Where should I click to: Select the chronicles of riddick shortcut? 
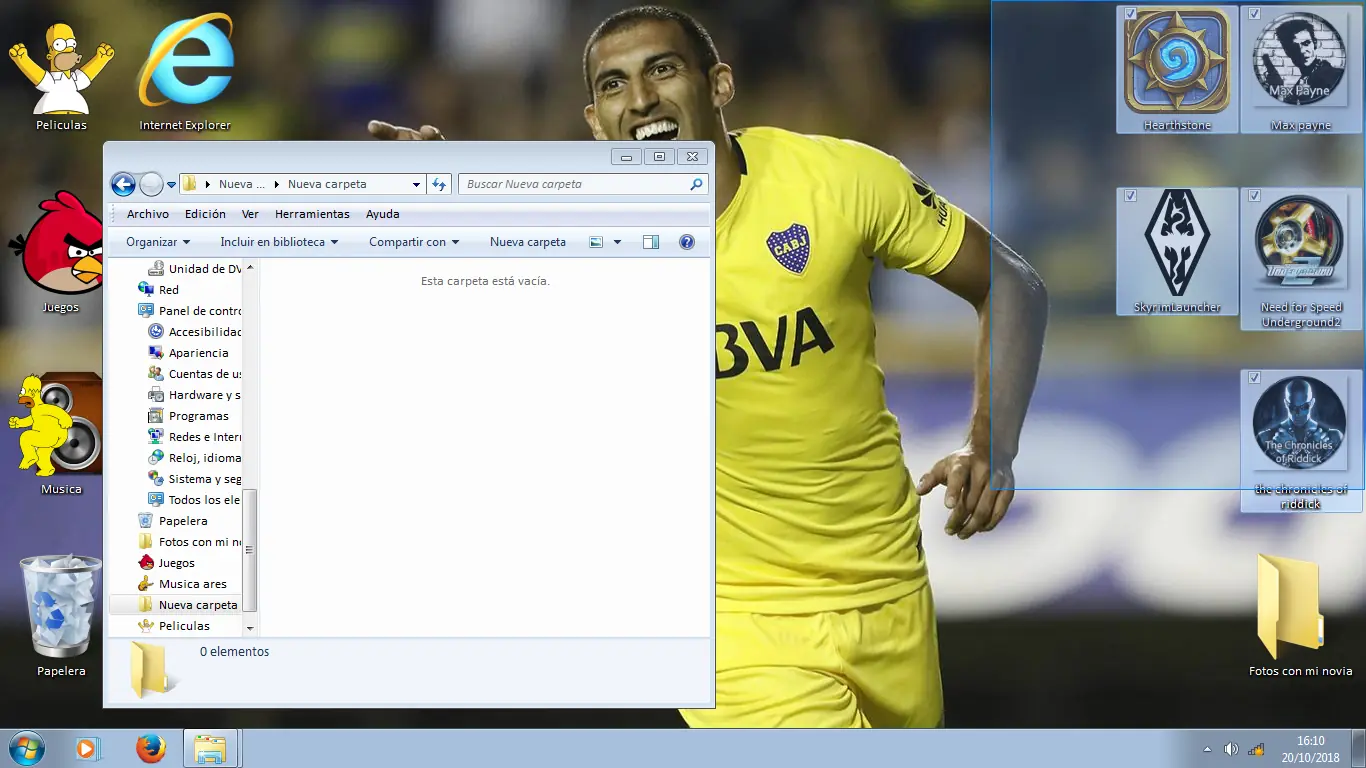(x=1300, y=441)
